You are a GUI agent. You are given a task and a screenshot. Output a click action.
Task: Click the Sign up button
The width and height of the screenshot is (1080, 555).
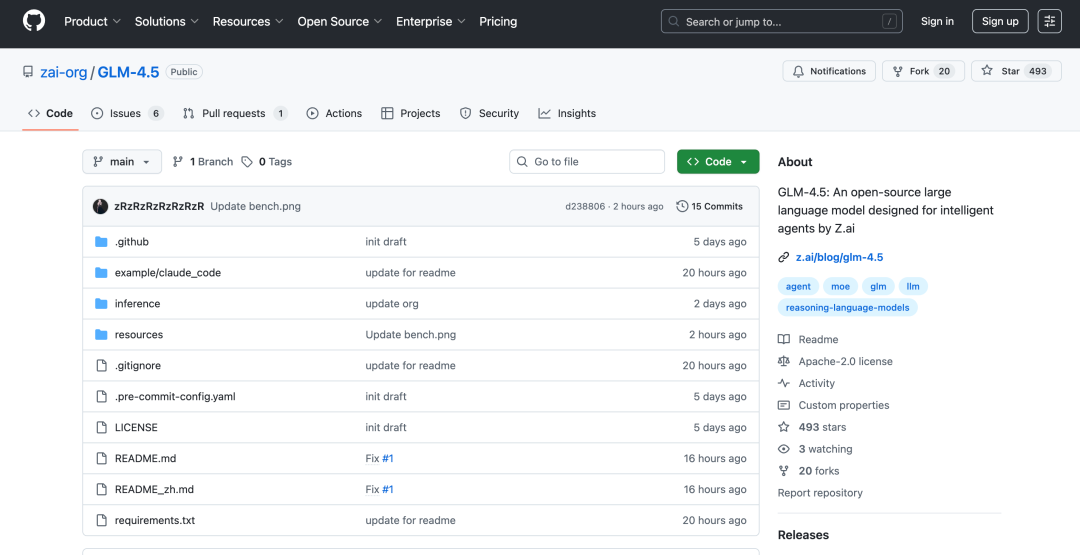999,21
